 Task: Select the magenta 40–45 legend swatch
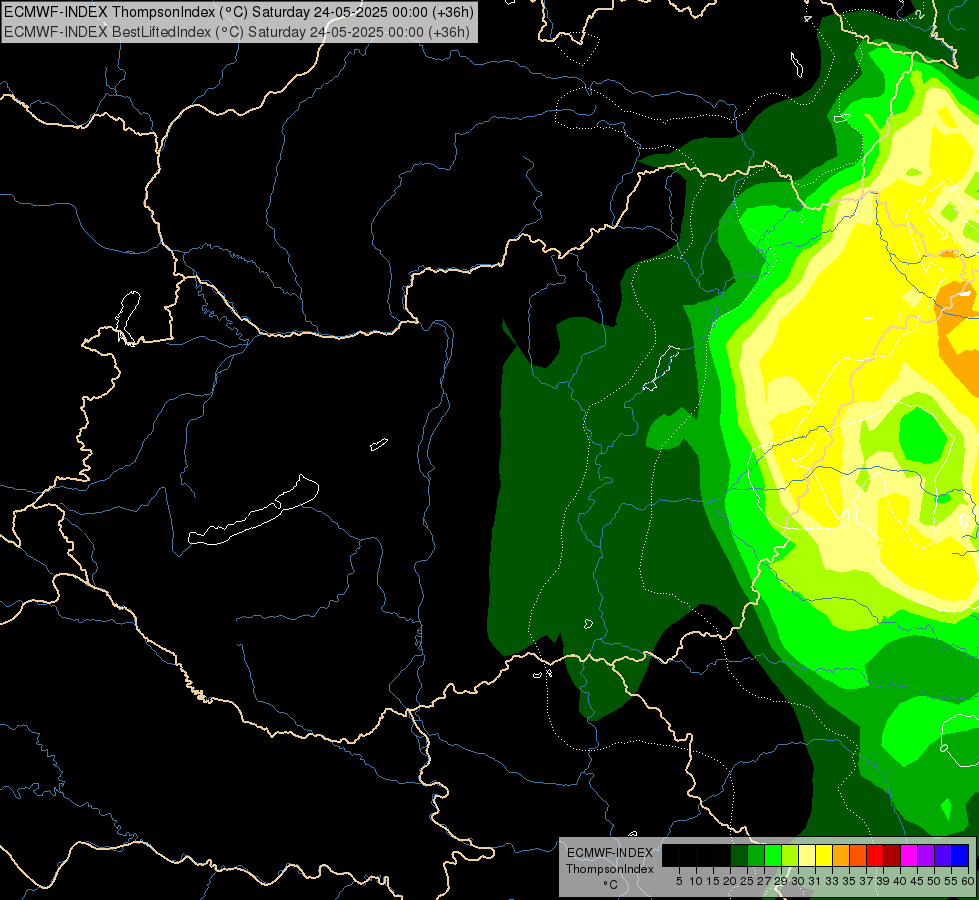[909, 855]
